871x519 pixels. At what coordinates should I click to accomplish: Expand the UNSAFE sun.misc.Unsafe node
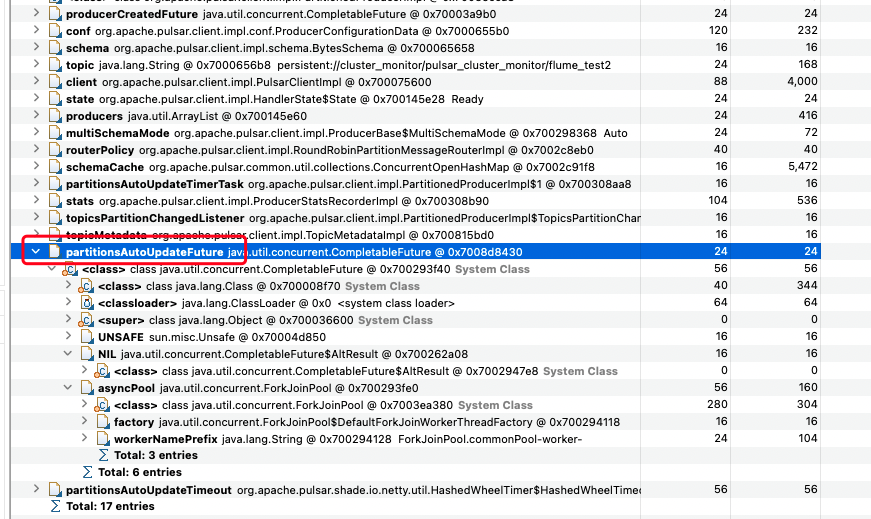[68, 336]
